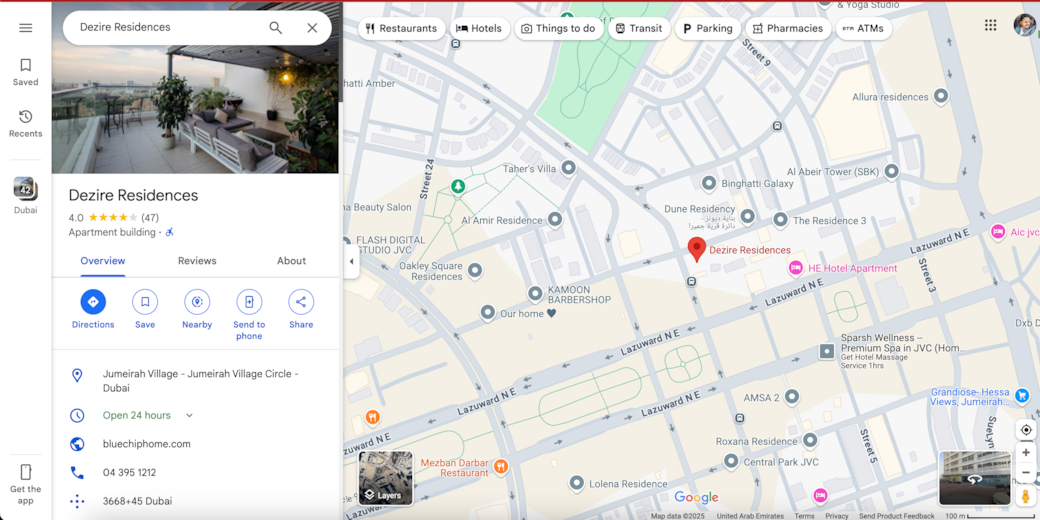
Task: Click the Send to phone icon
Action: pos(249,302)
